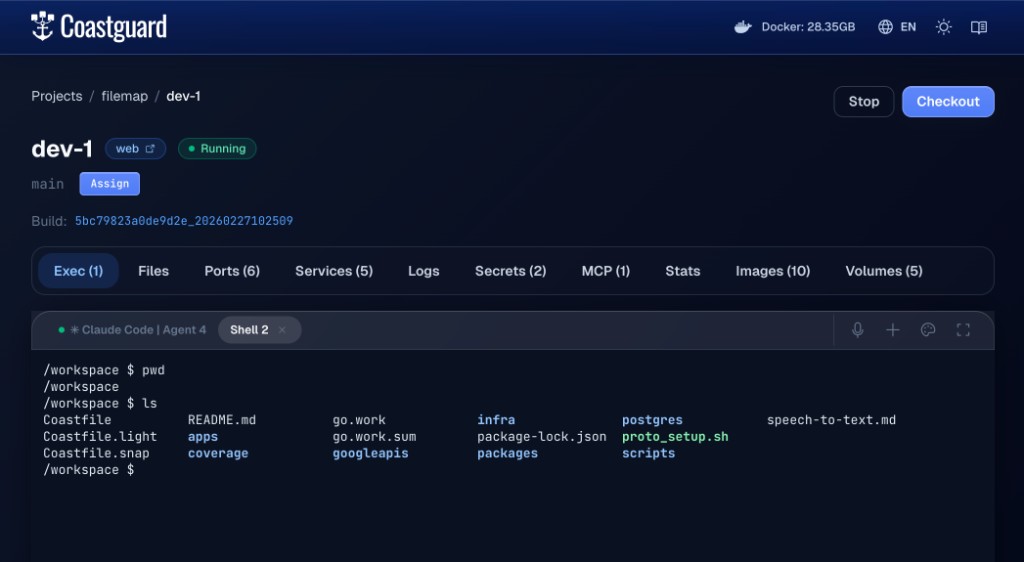The width and height of the screenshot is (1024, 562).
Task: Open the Secrets (2) tab
Action: (x=511, y=271)
